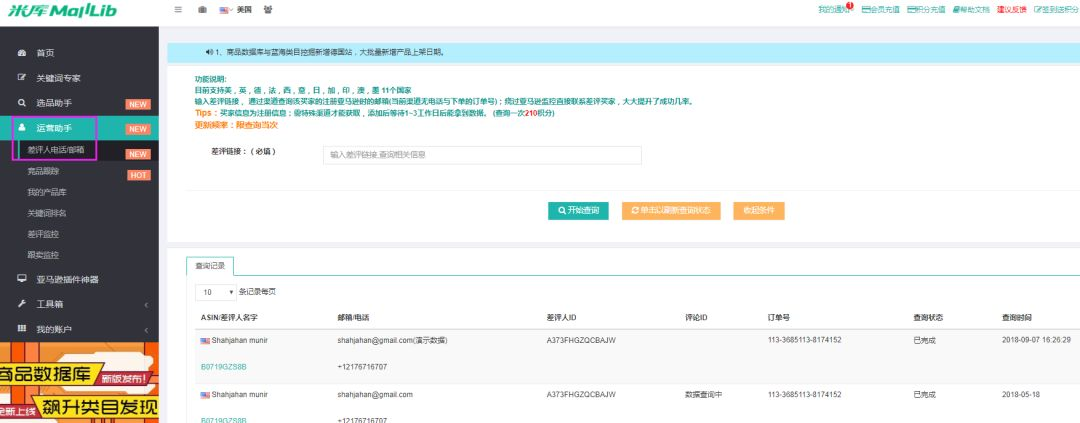Click 数据查询中 cell in second row

pos(703,395)
